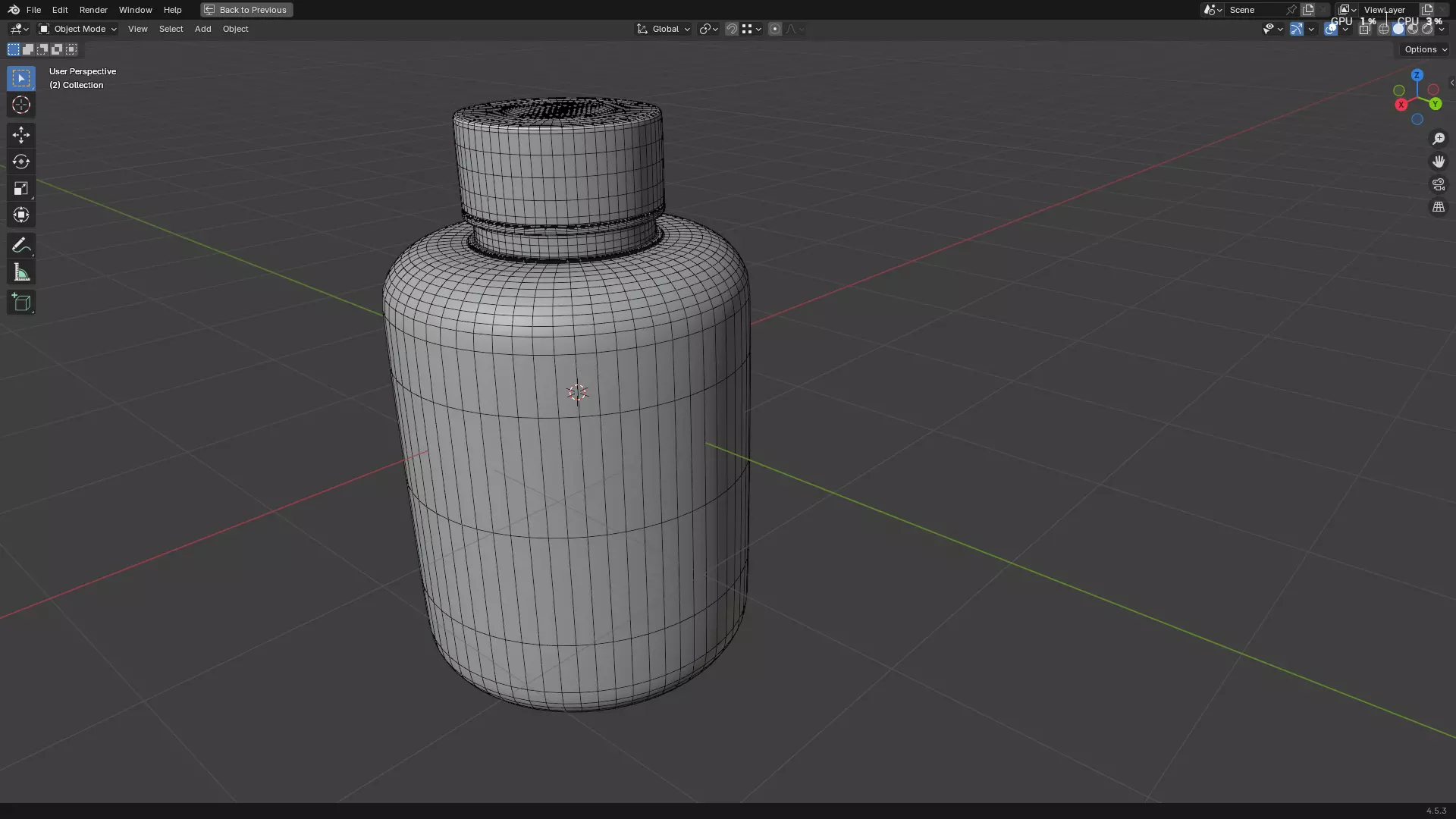
Task: Open the File menu
Action: pos(33,10)
